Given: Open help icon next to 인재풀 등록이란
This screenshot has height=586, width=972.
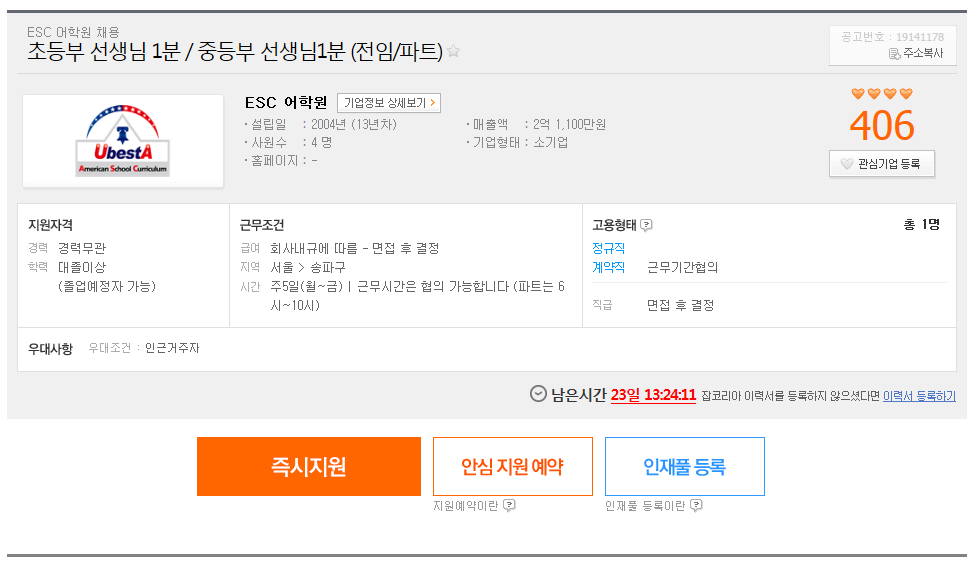Looking at the screenshot, I should pyautogui.click(x=696, y=505).
